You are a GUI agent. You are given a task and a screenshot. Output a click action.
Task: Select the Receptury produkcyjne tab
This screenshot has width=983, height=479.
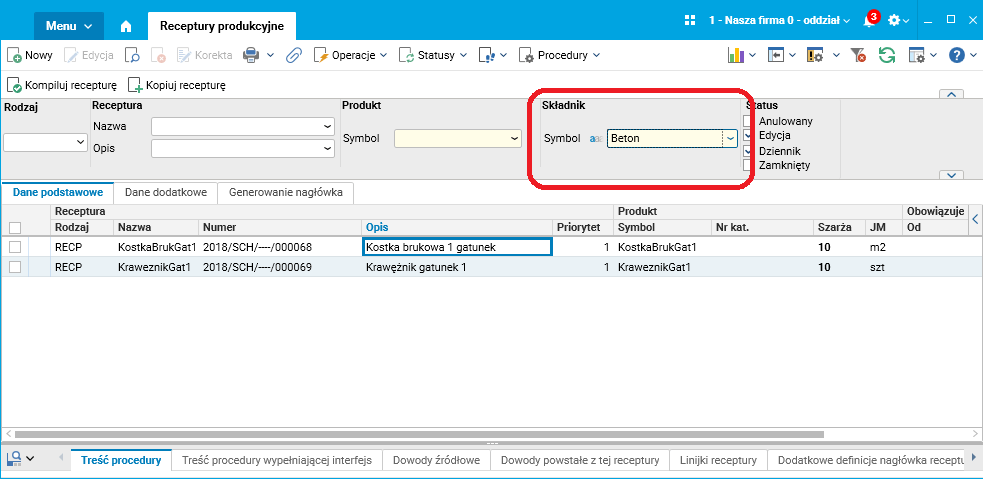click(222, 26)
